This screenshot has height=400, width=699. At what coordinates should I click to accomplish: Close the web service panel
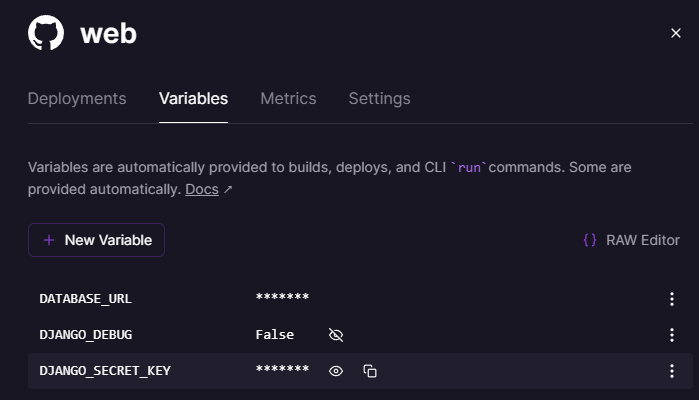[676, 33]
